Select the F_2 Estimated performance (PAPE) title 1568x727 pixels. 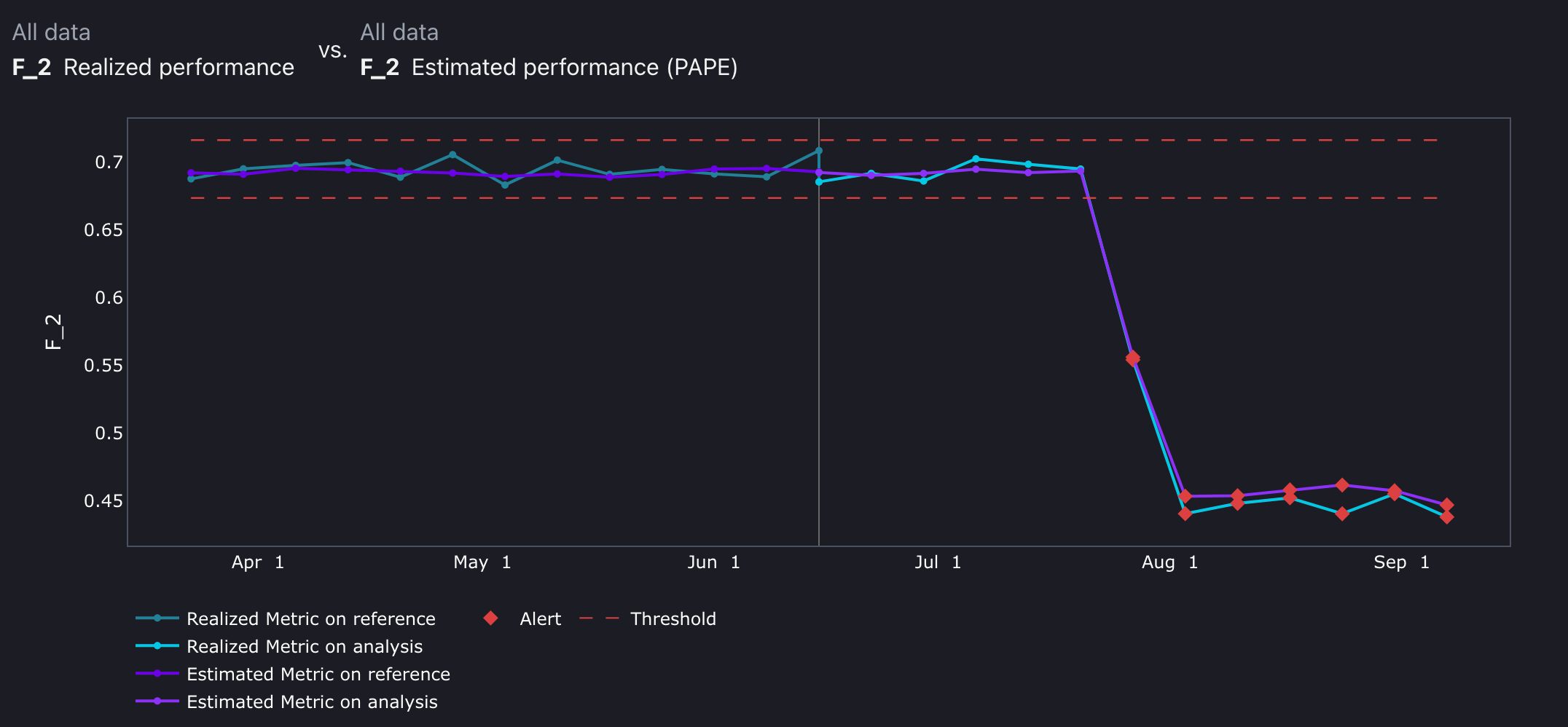coord(549,67)
